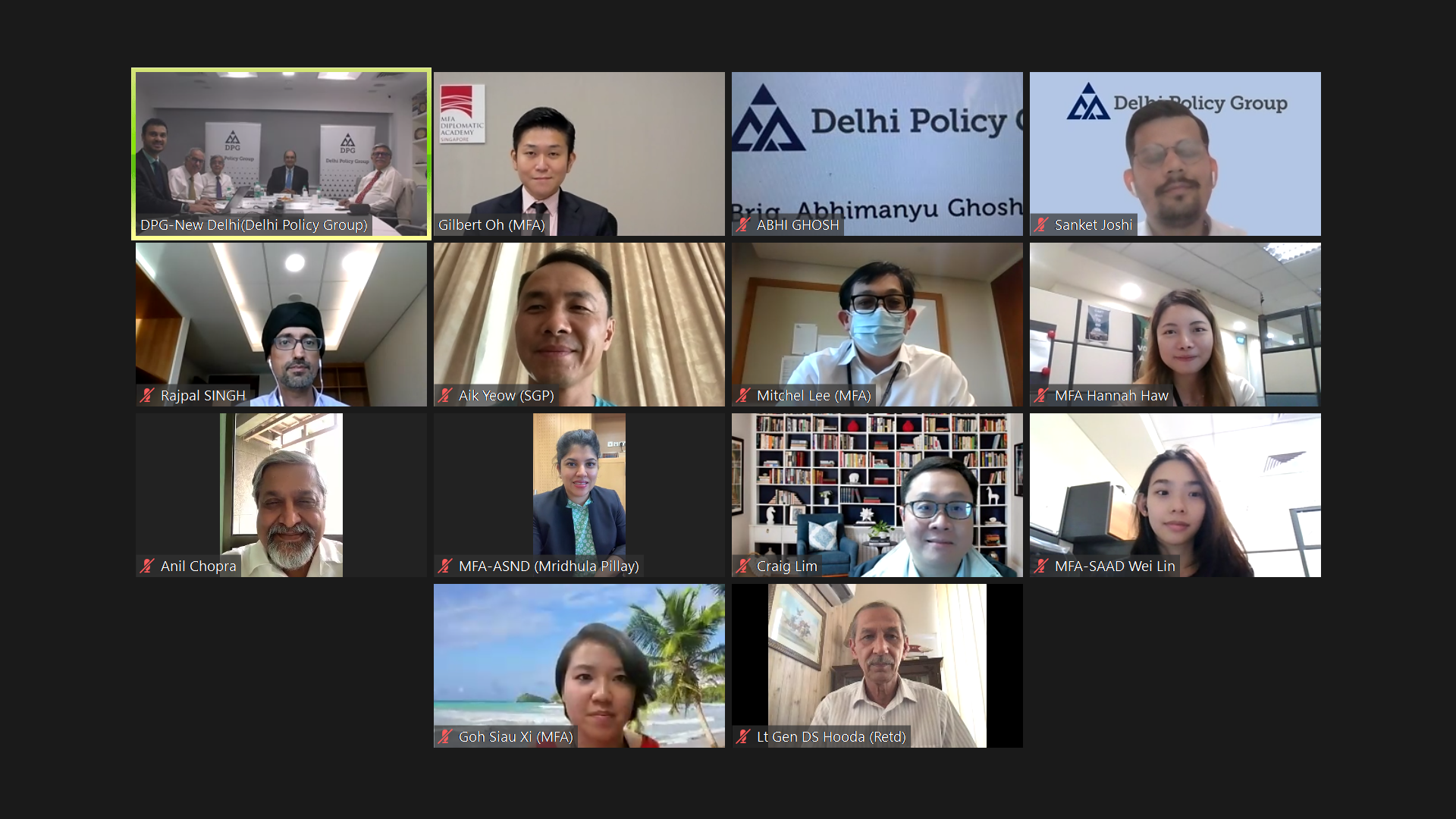Click the Mridhula Pillay name label
The height and width of the screenshot is (819, 1456).
tap(549, 566)
